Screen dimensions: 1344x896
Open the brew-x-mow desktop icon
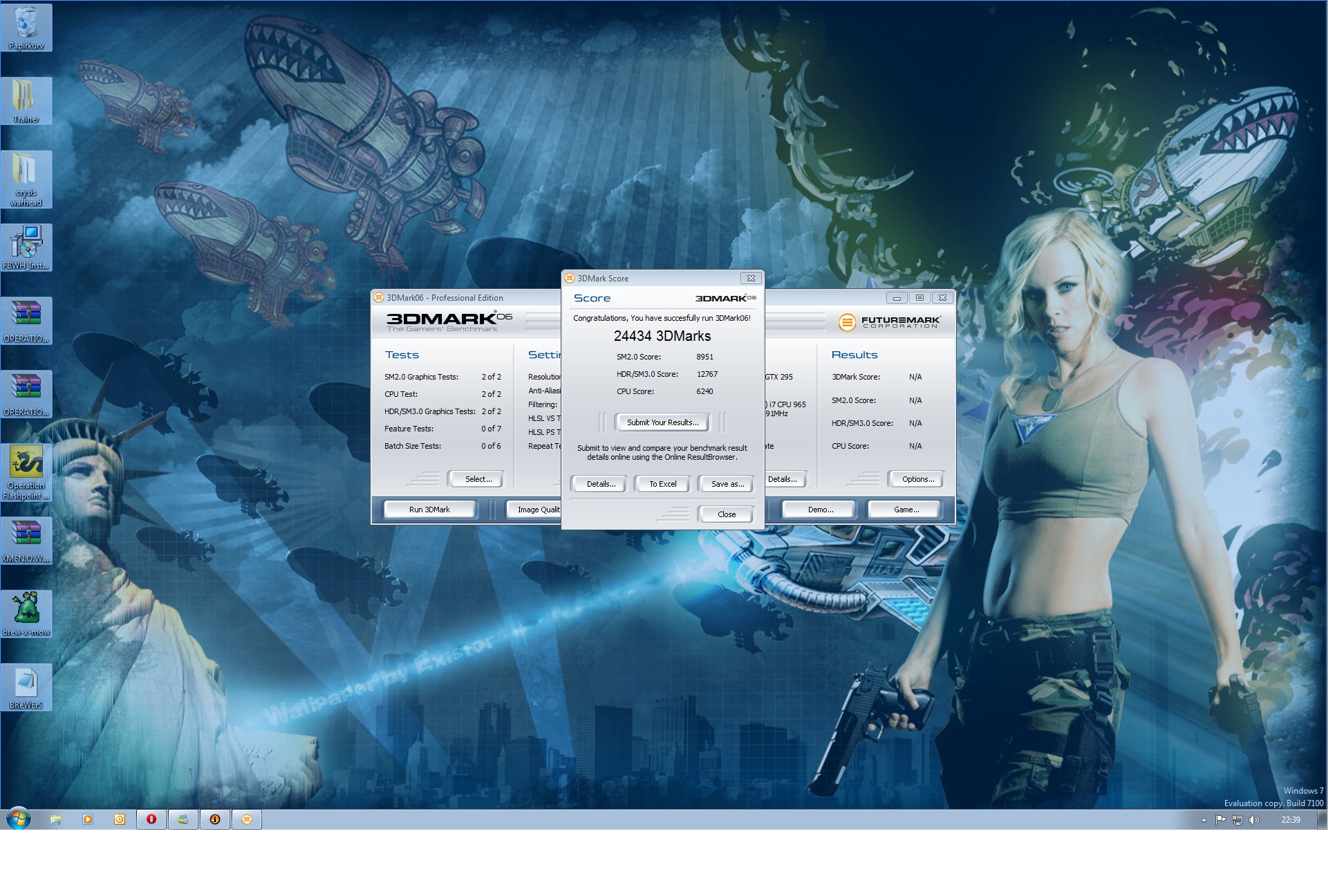coord(26,614)
